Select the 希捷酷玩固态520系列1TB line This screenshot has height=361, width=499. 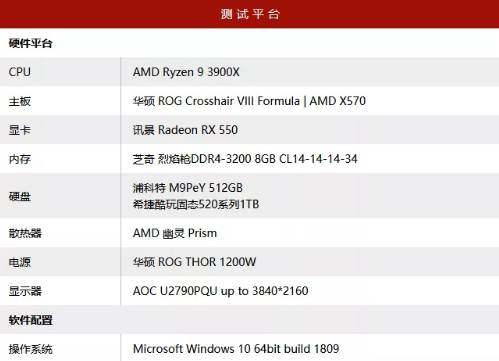point(196,204)
